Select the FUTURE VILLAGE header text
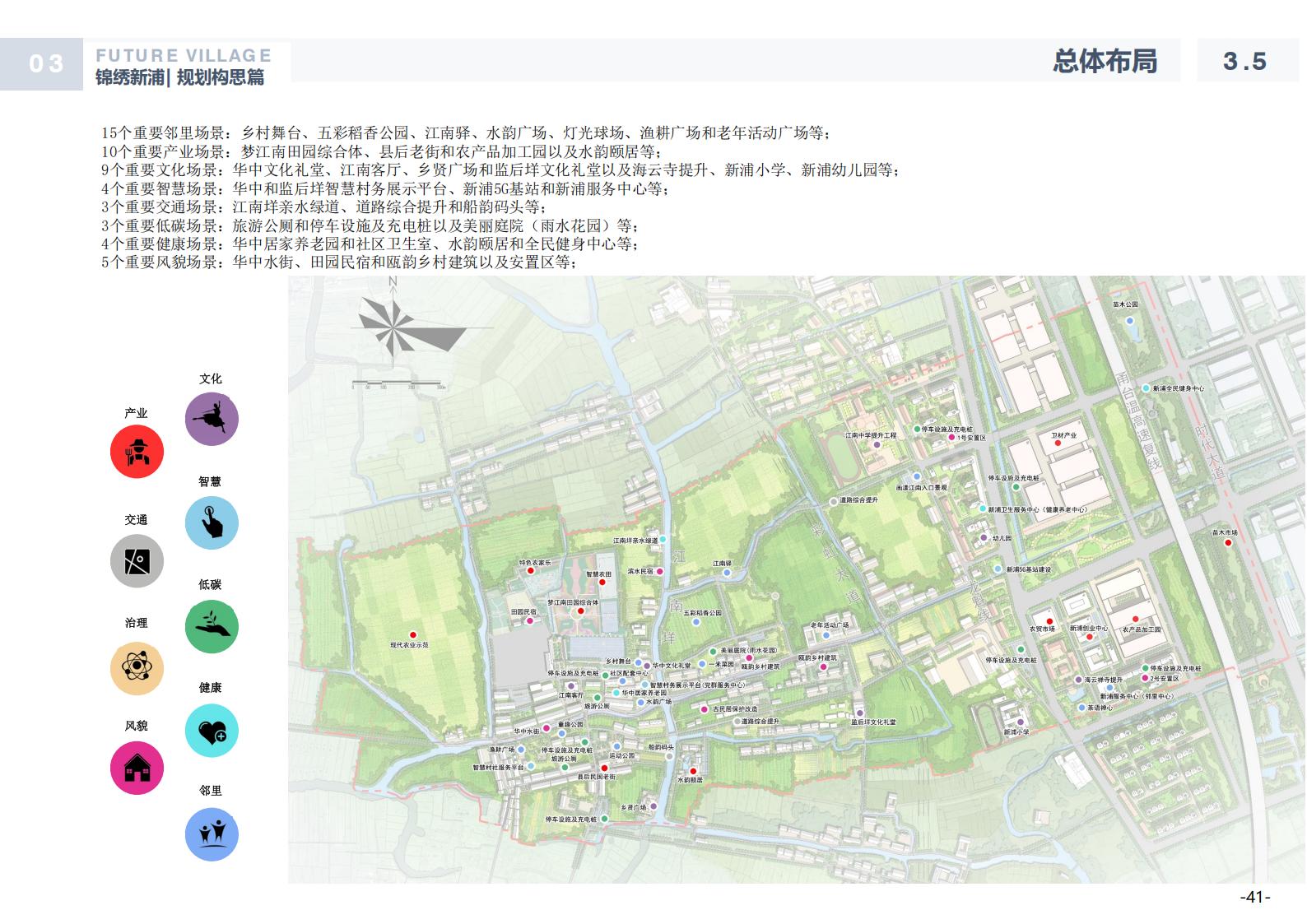This screenshot has width=1307, height=924. (184, 56)
